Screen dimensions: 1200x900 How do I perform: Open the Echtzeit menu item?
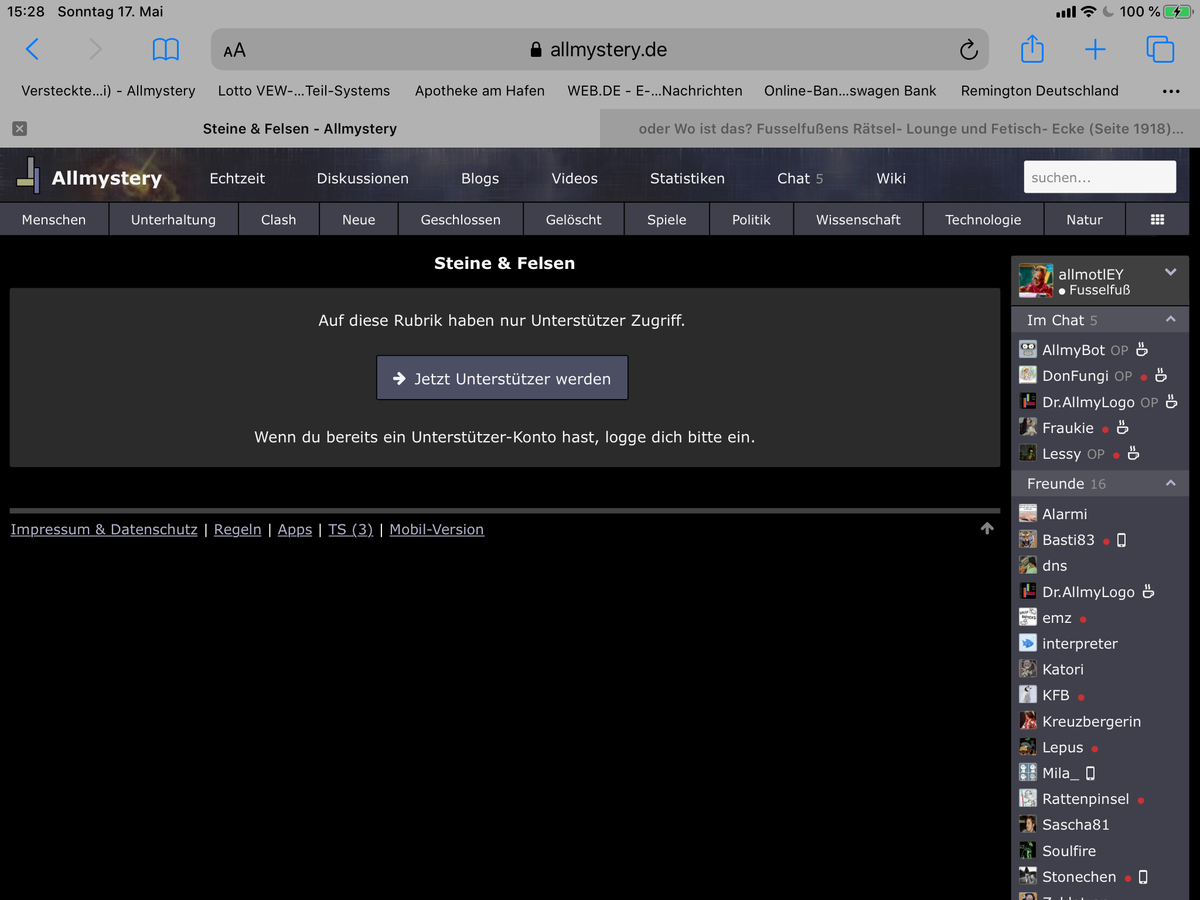pos(237,178)
